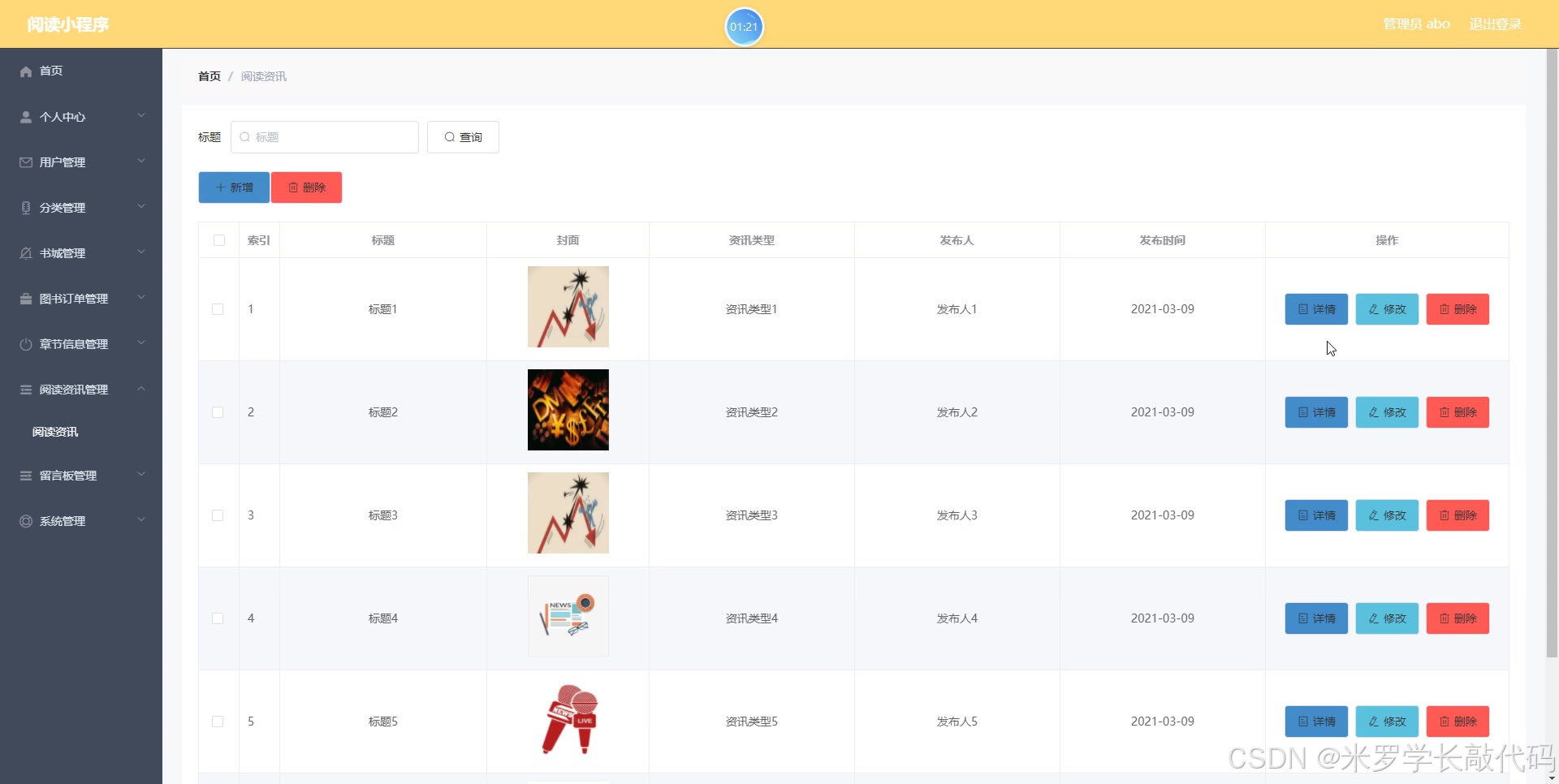Open 首页 from the breadcrumb
The image size is (1559, 784).
(208, 75)
